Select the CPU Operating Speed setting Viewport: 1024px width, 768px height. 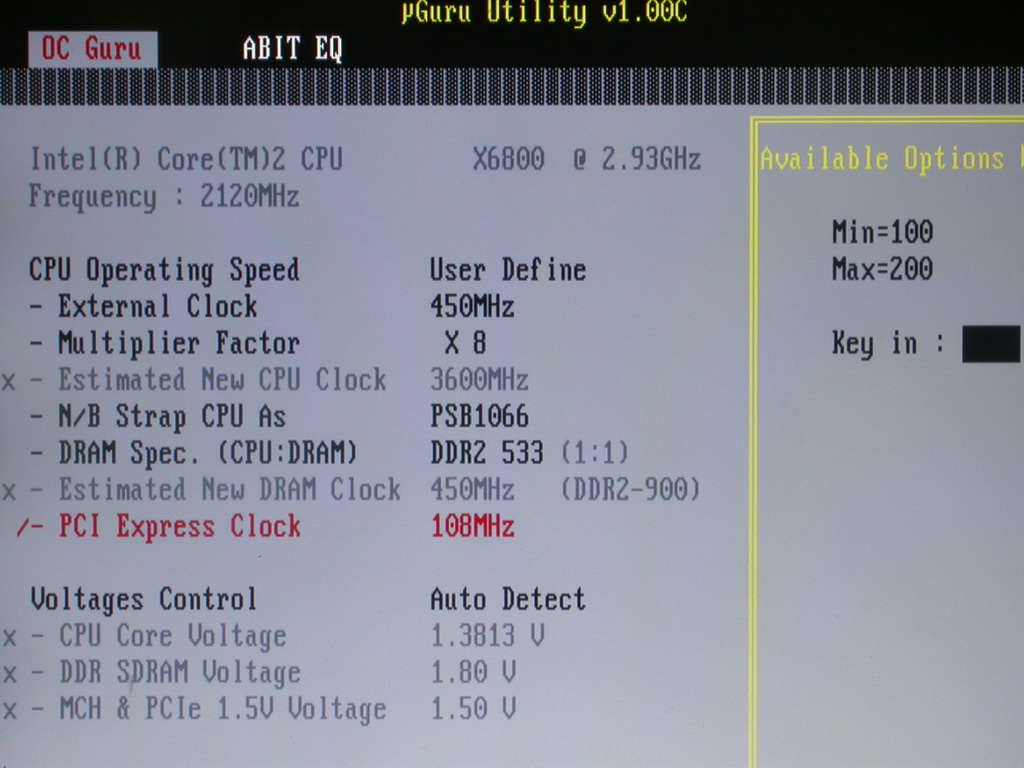tap(164, 270)
